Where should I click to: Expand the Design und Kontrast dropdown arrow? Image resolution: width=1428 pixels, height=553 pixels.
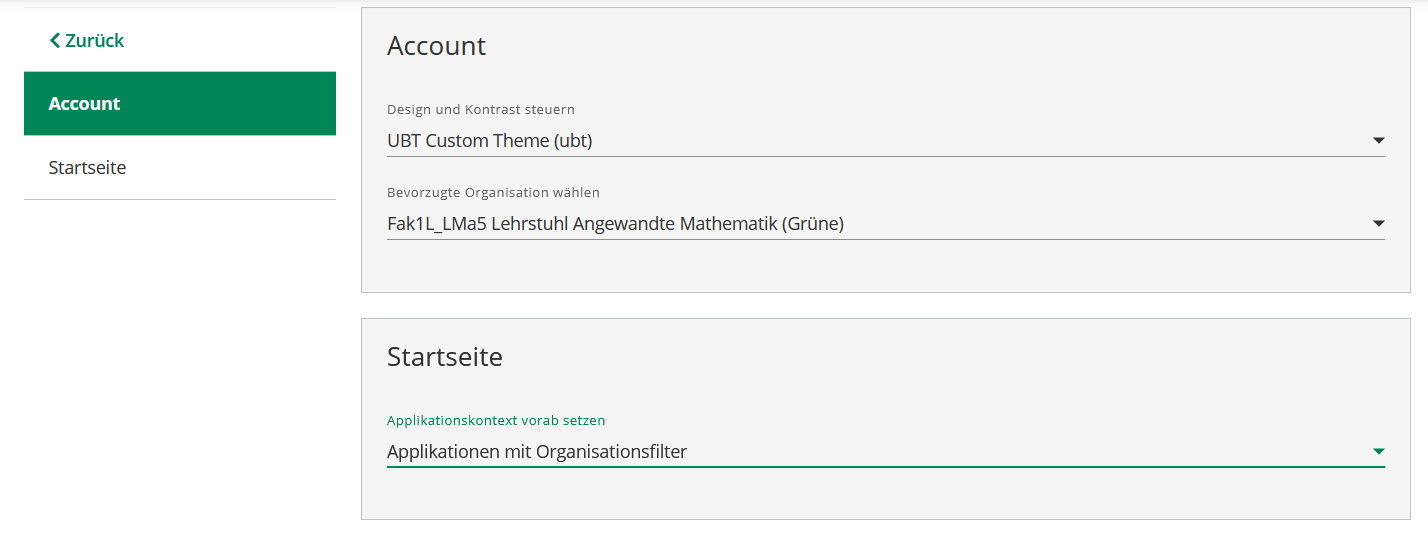1378,141
